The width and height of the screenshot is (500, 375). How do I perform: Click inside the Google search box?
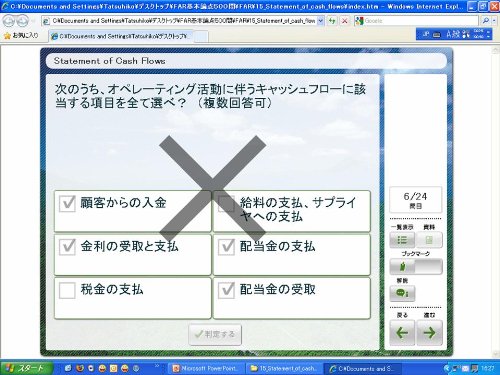pos(420,21)
